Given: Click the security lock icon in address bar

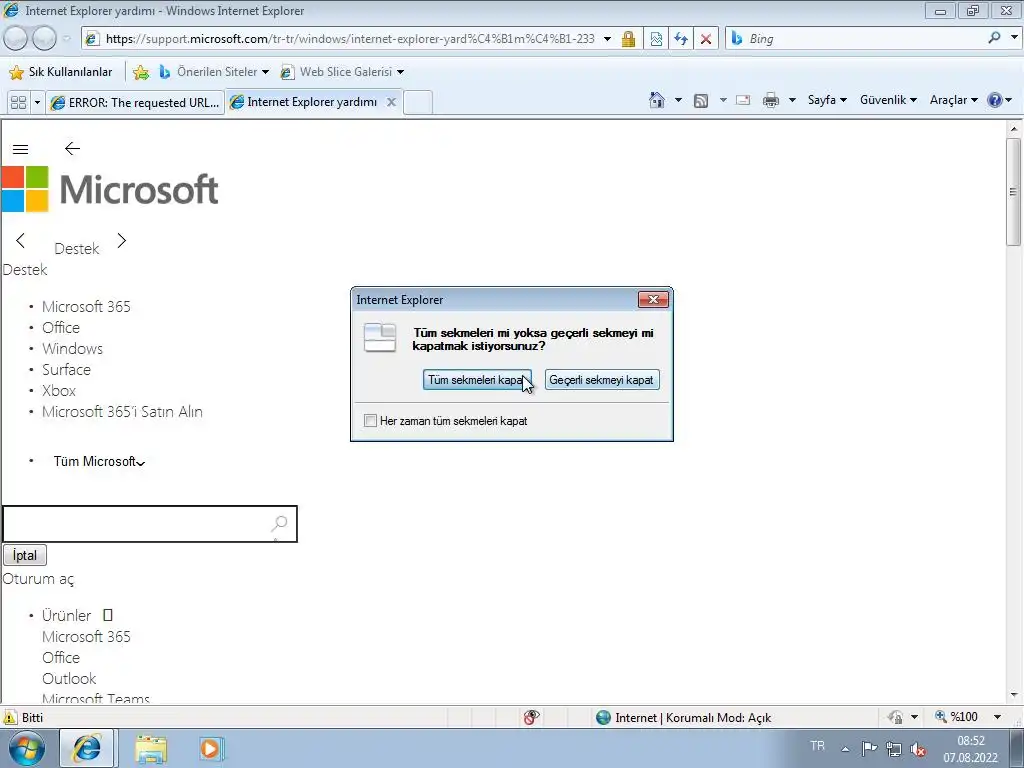Looking at the screenshot, I should tap(628, 39).
